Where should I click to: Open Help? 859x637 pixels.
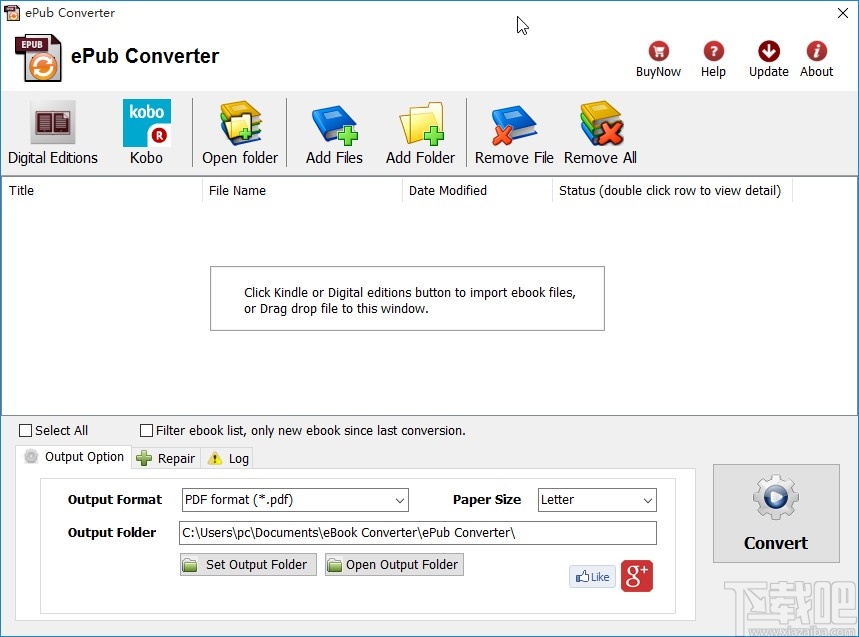click(713, 59)
